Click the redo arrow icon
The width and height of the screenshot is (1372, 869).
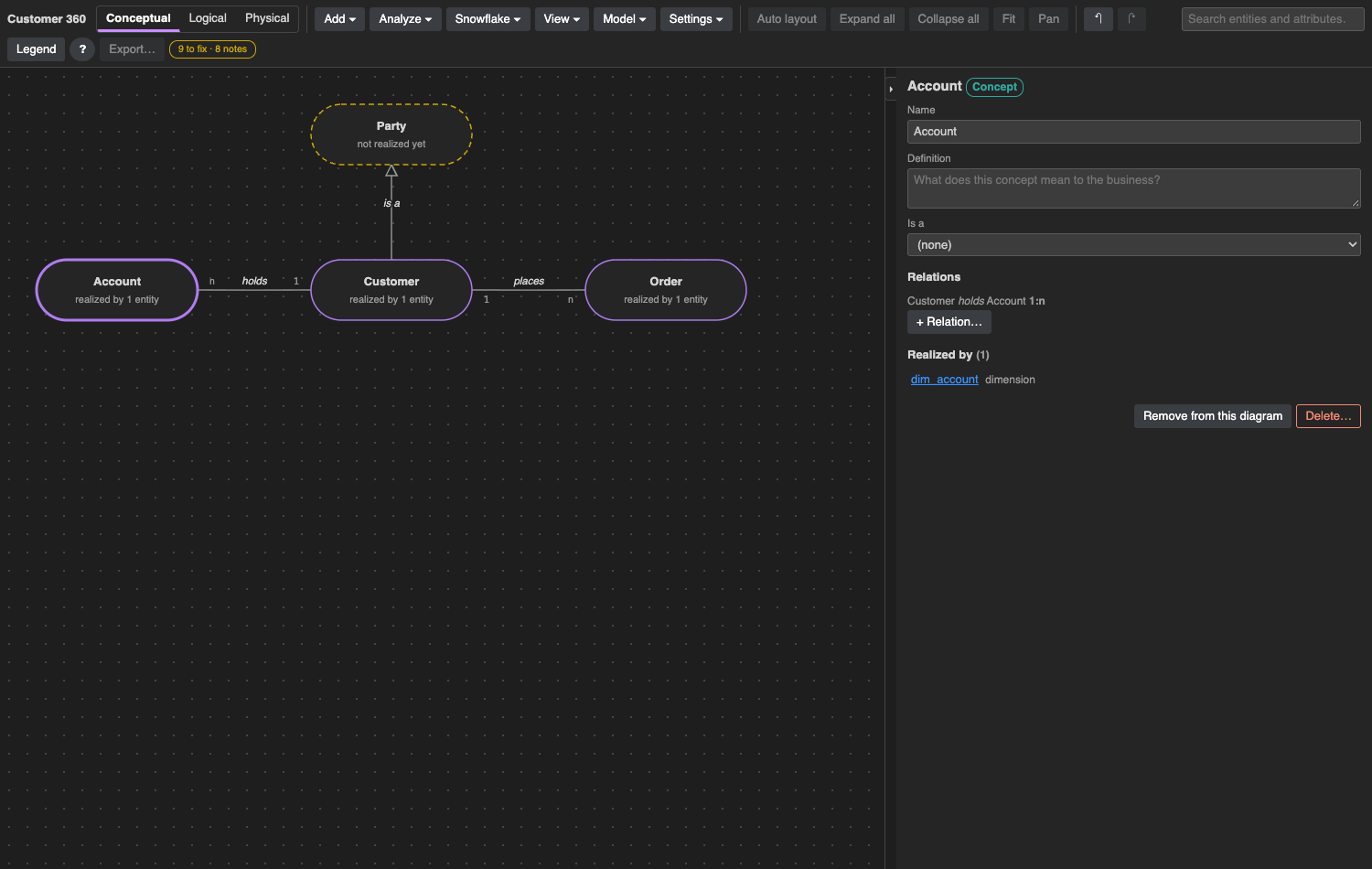[x=1131, y=18]
